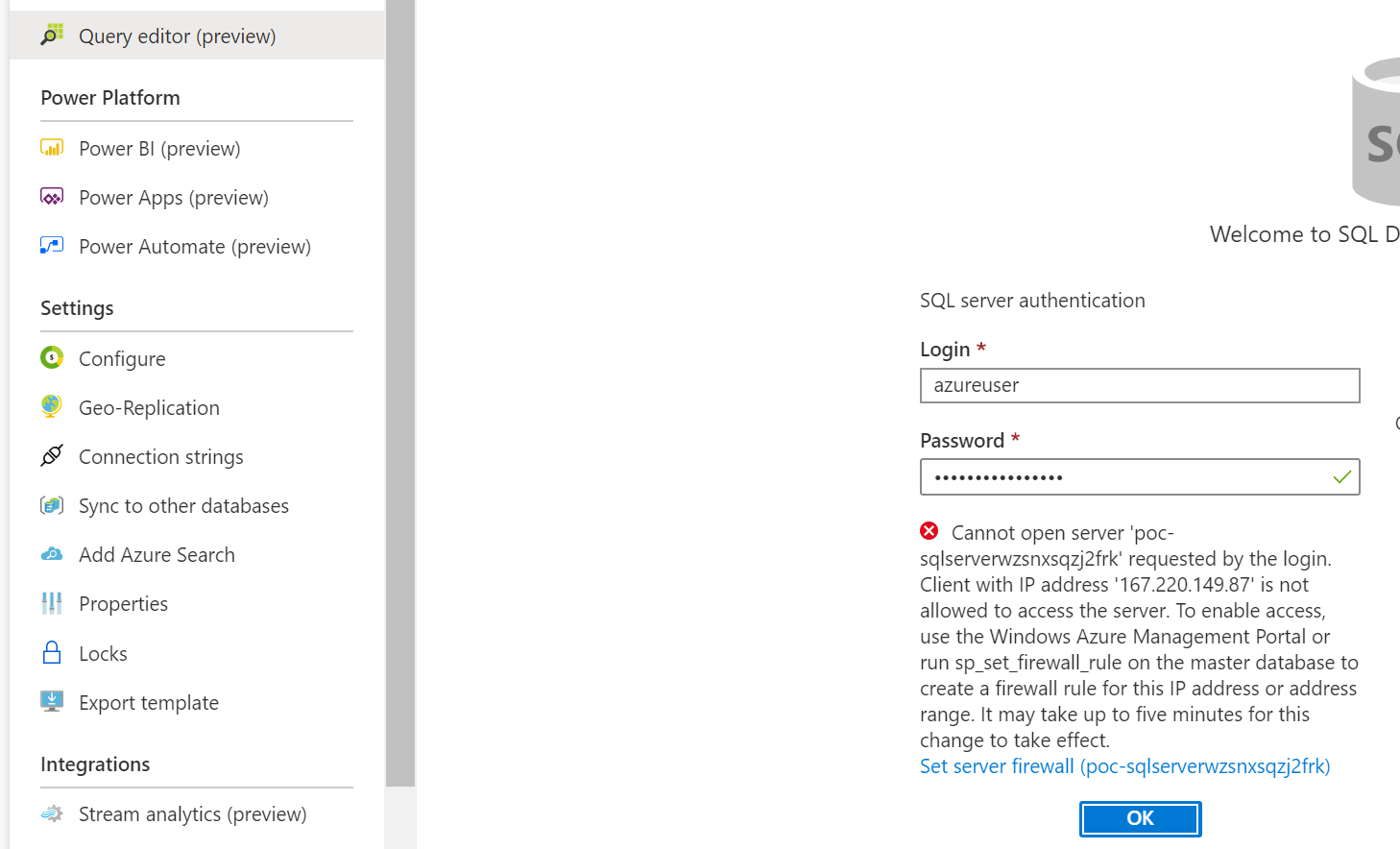Screen dimensions: 1400x849
Task: Click the Power Apps icon
Action: [52, 197]
